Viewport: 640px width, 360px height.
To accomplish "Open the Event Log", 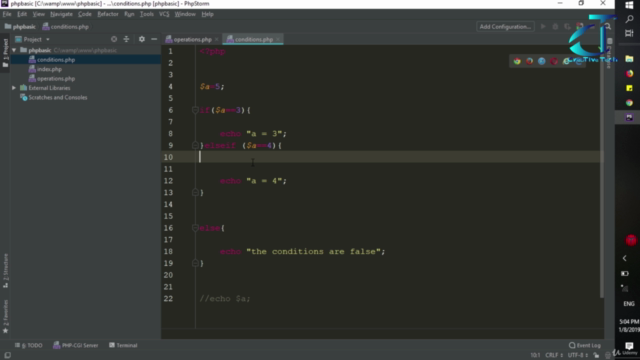I will (584, 345).
